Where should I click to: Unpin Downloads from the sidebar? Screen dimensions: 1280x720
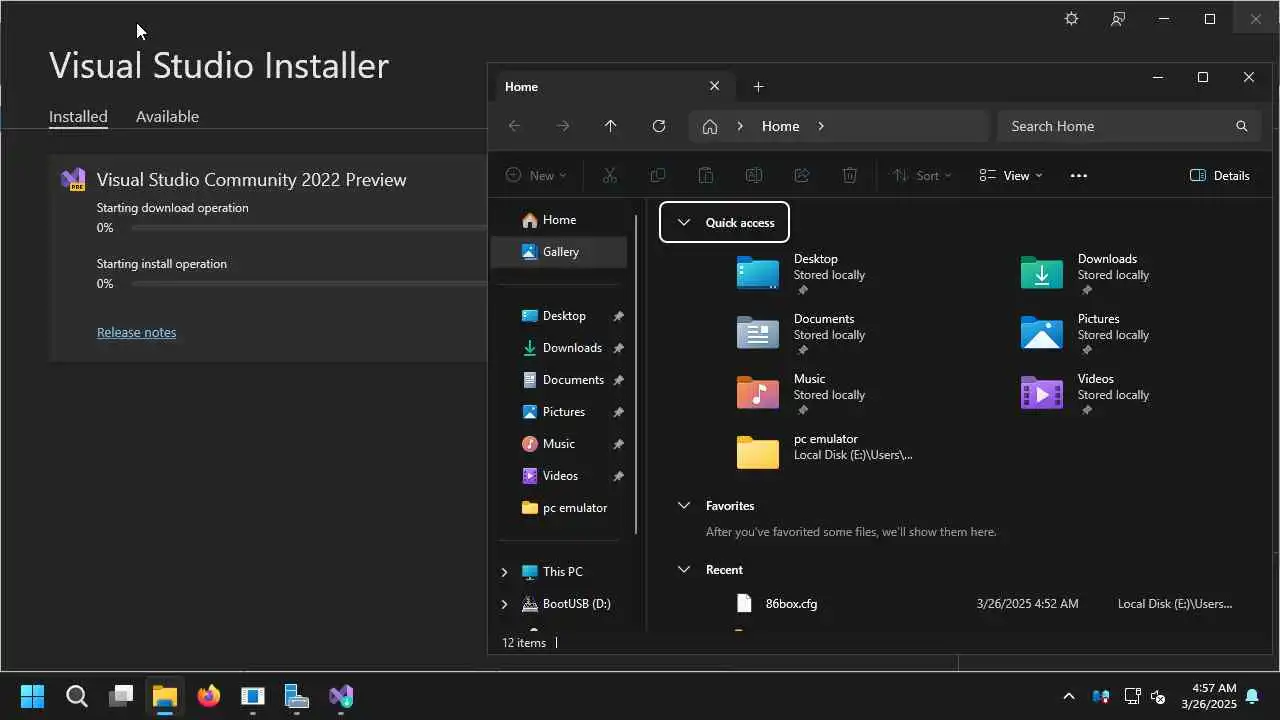(x=618, y=348)
